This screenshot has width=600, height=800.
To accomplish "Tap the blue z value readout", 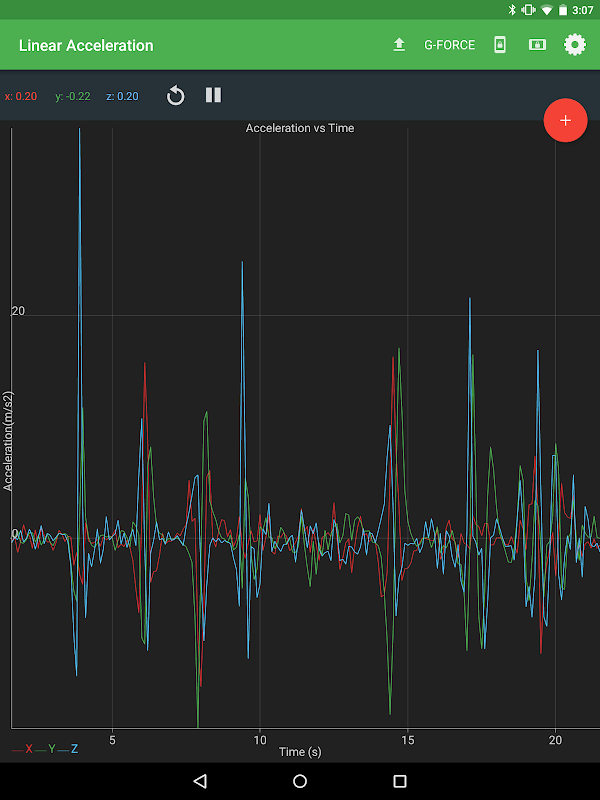I will (x=122, y=96).
